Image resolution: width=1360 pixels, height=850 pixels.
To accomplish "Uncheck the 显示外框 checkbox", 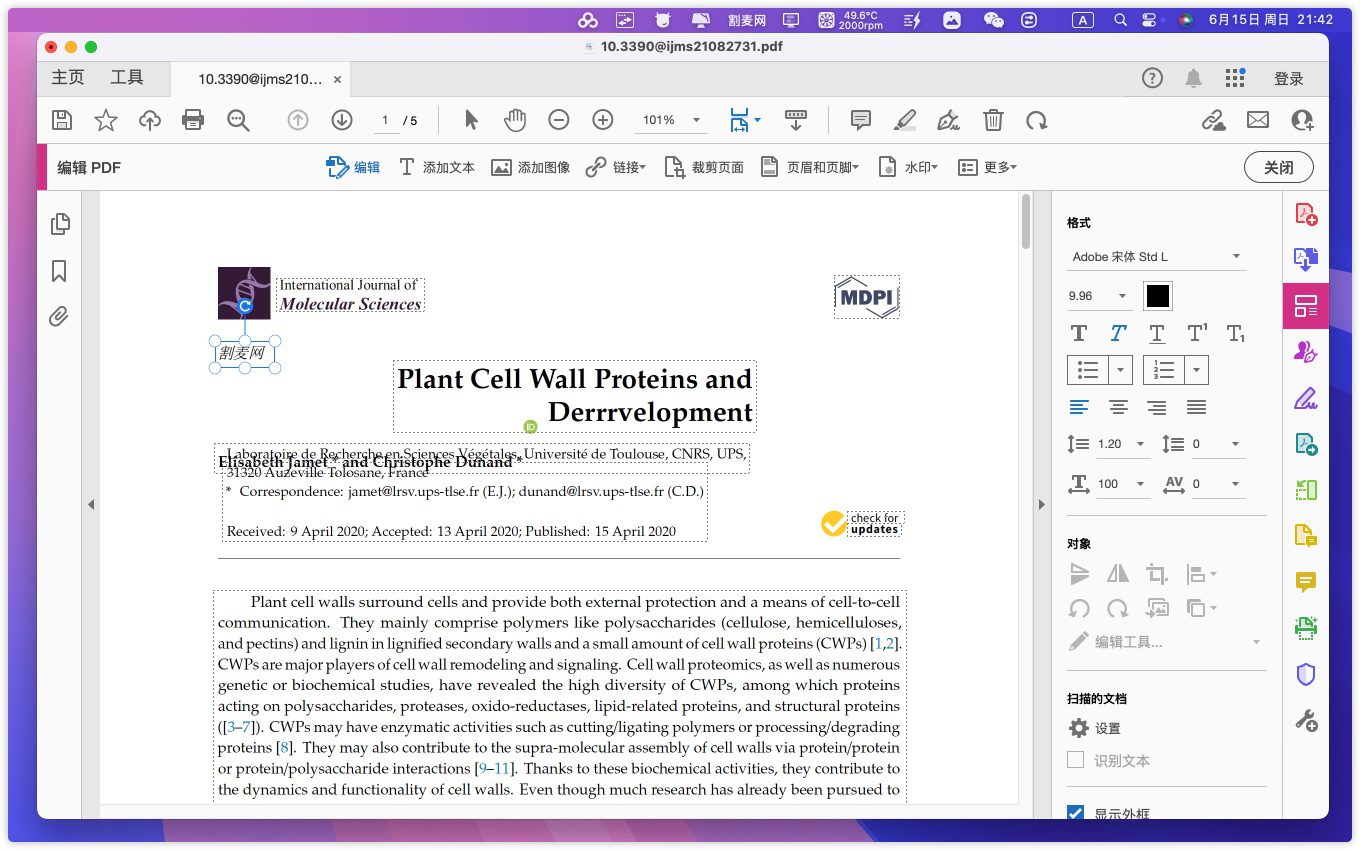I will coord(1076,812).
